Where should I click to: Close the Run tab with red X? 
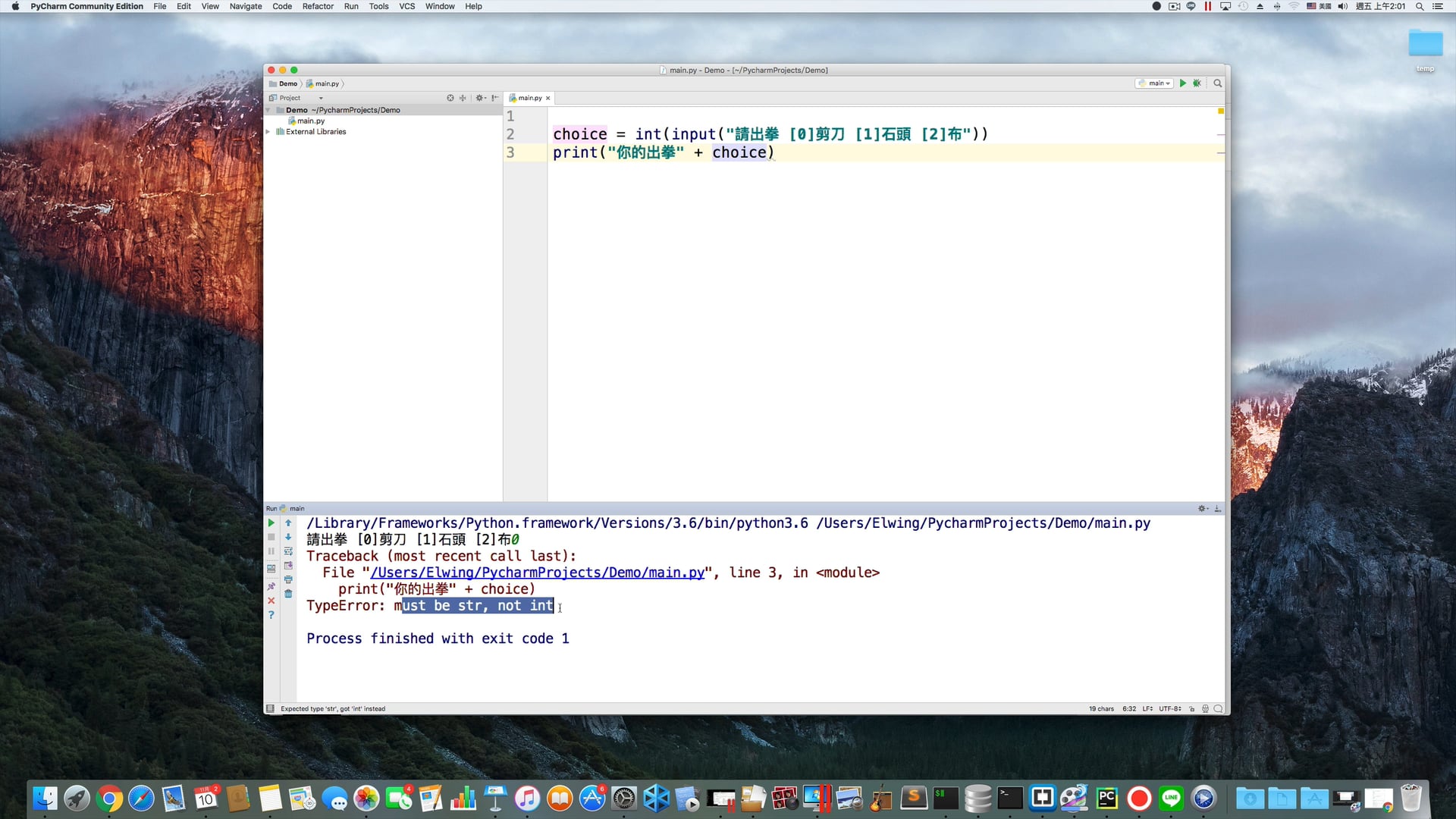tap(271, 601)
